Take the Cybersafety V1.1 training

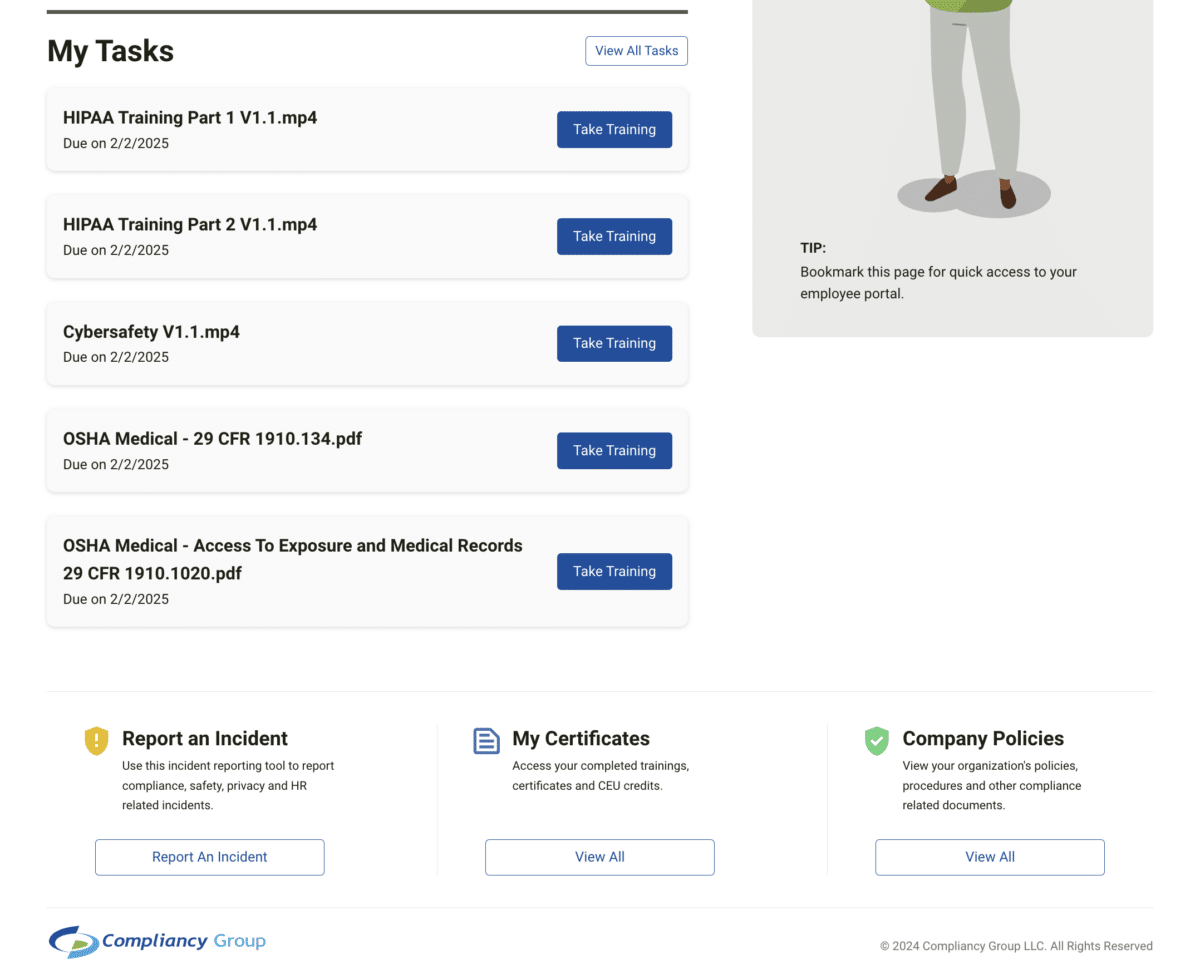(x=614, y=343)
